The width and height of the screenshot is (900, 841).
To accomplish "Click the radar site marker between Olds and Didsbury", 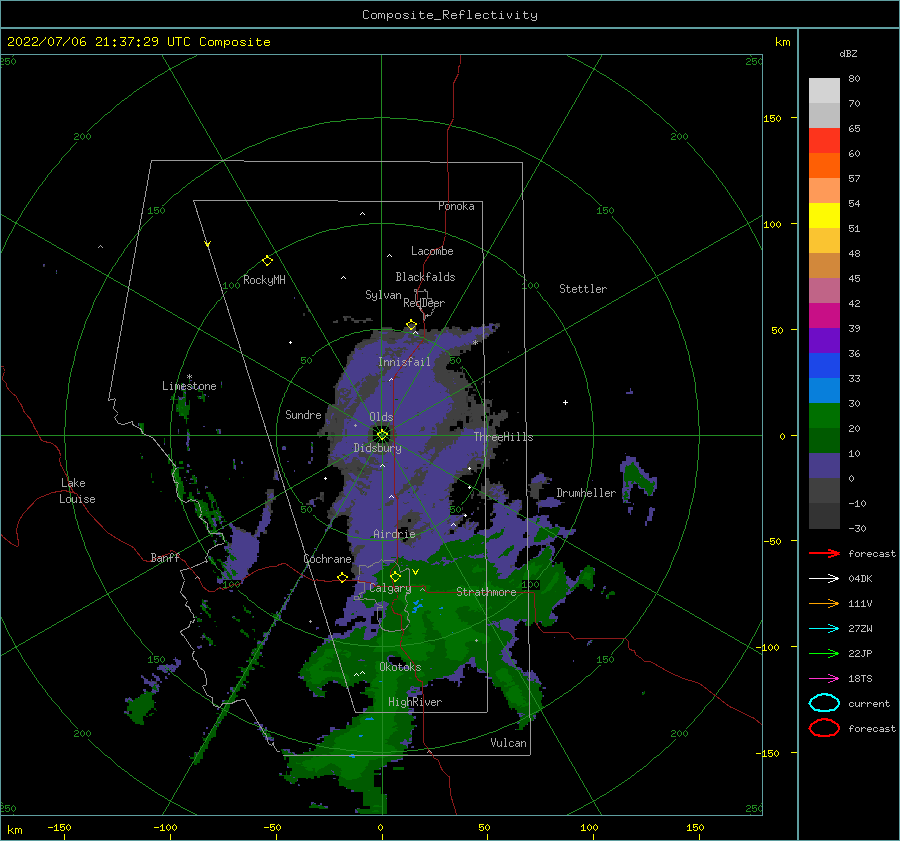I will coord(382,435).
